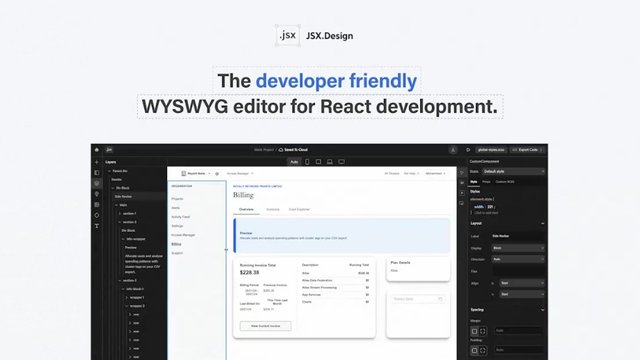
Task: Click the third icon in the right panel strip
Action: pos(462,193)
